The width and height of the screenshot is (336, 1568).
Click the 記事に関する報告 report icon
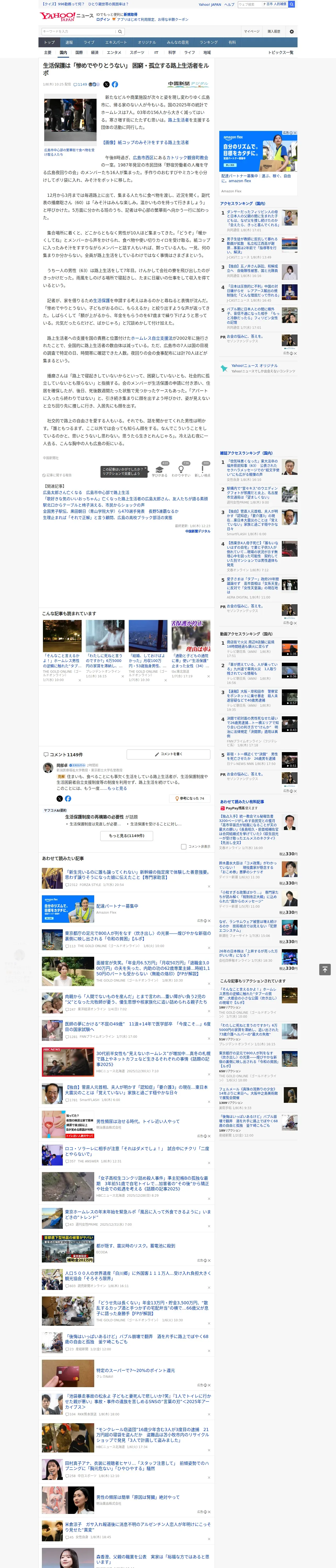click(57, 475)
